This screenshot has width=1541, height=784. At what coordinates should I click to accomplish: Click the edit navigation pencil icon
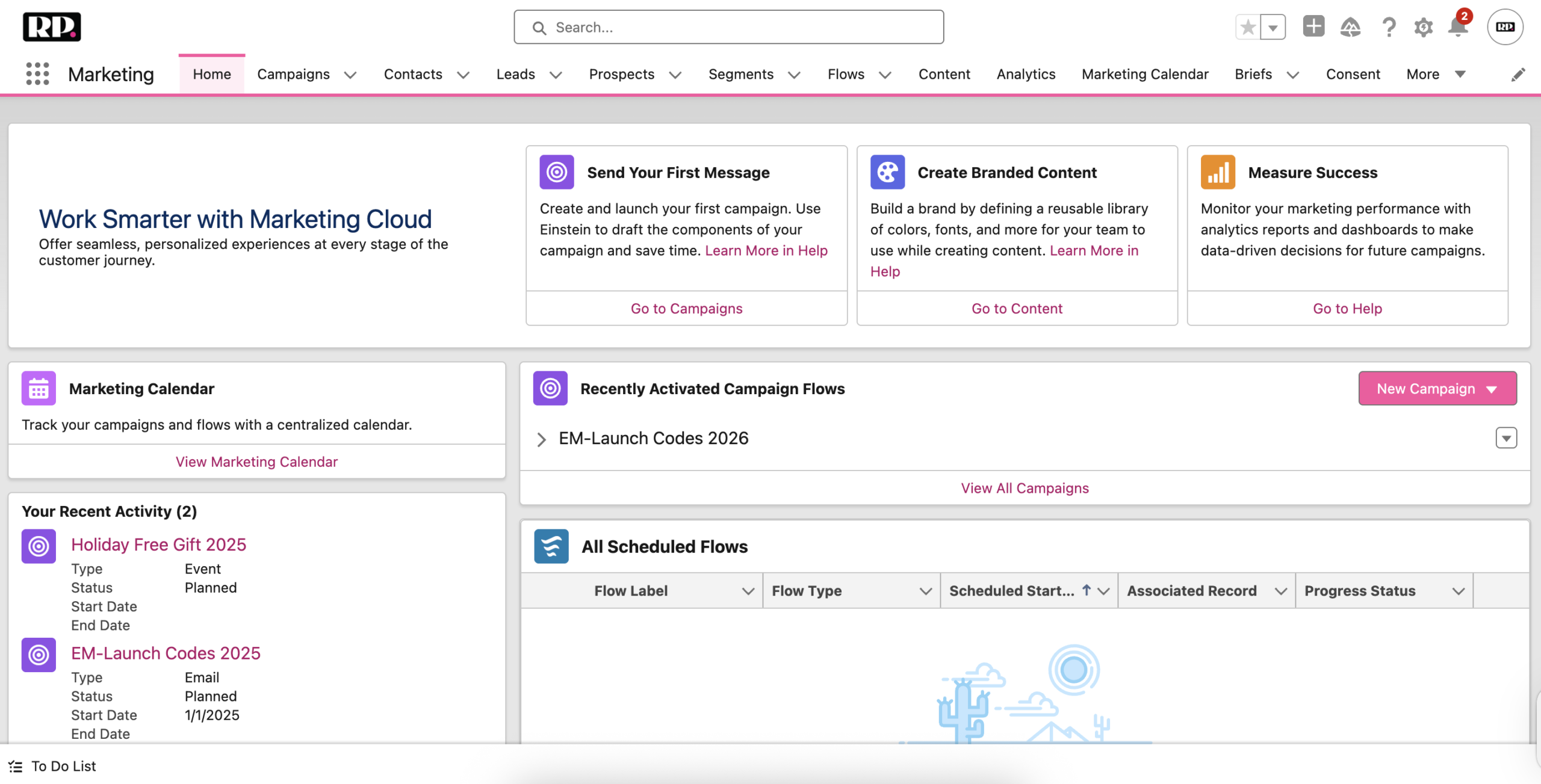click(x=1518, y=75)
